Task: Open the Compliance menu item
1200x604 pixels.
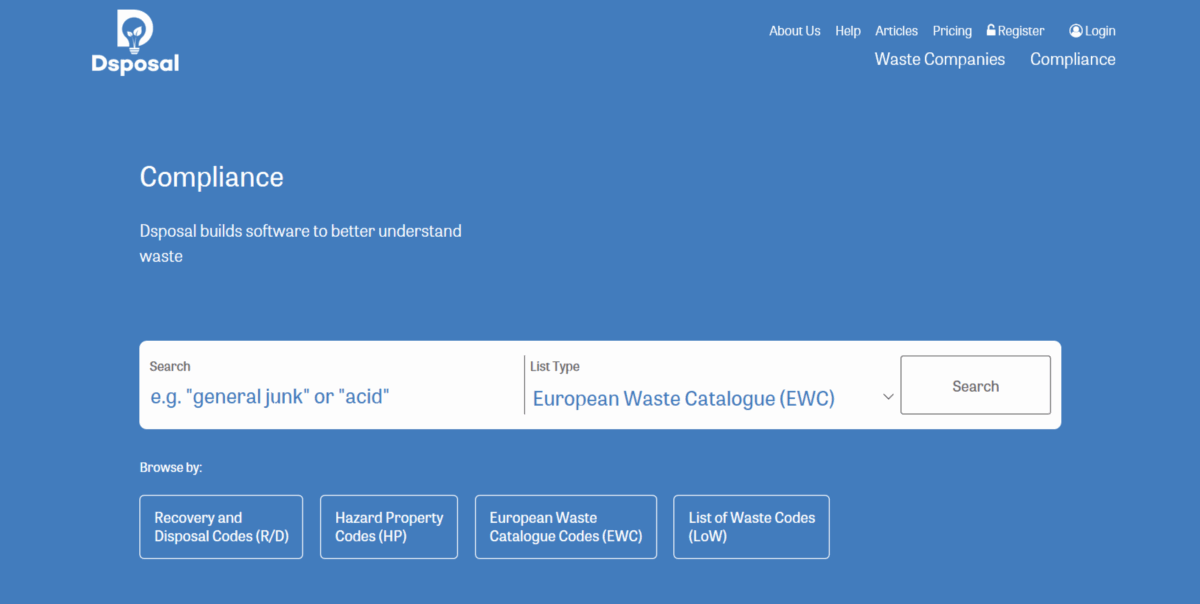Action: pos(1072,59)
